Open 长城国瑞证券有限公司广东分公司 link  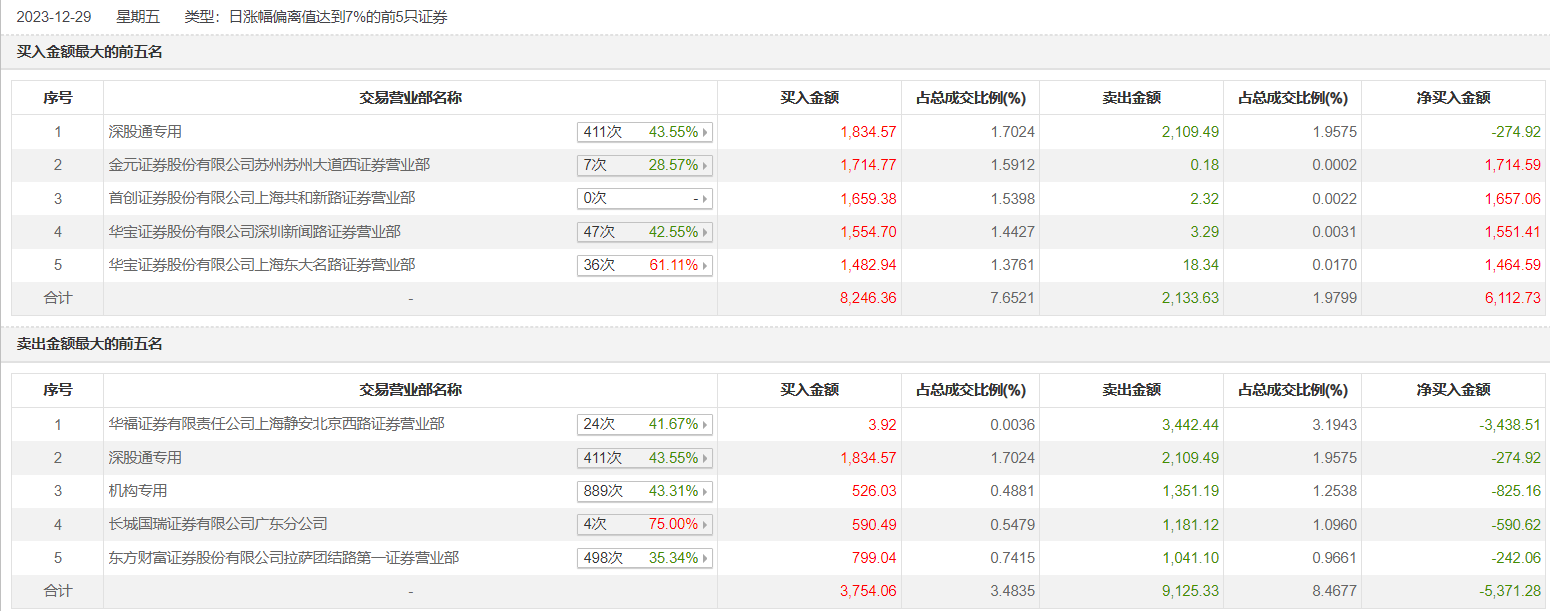click(218, 524)
